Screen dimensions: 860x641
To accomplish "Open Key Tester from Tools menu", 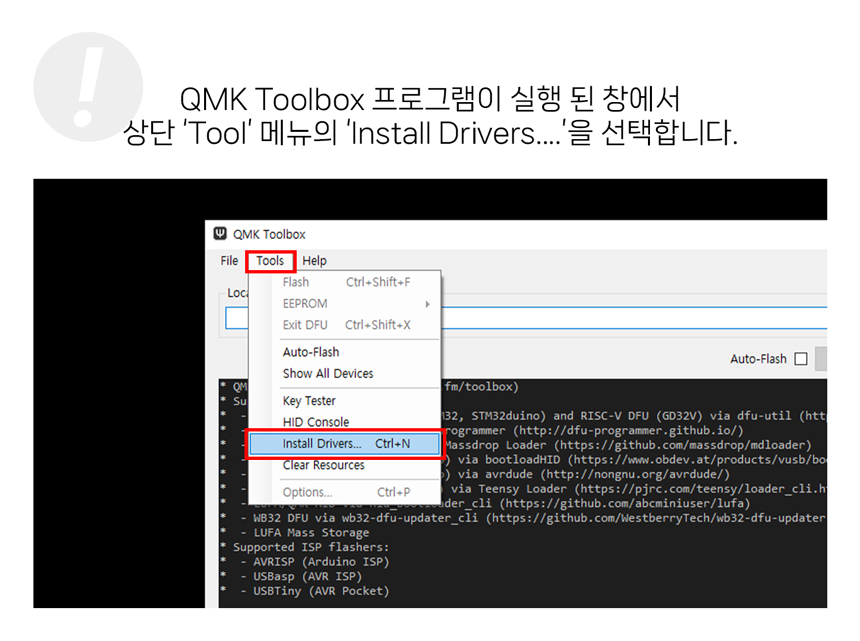I will point(344,401).
